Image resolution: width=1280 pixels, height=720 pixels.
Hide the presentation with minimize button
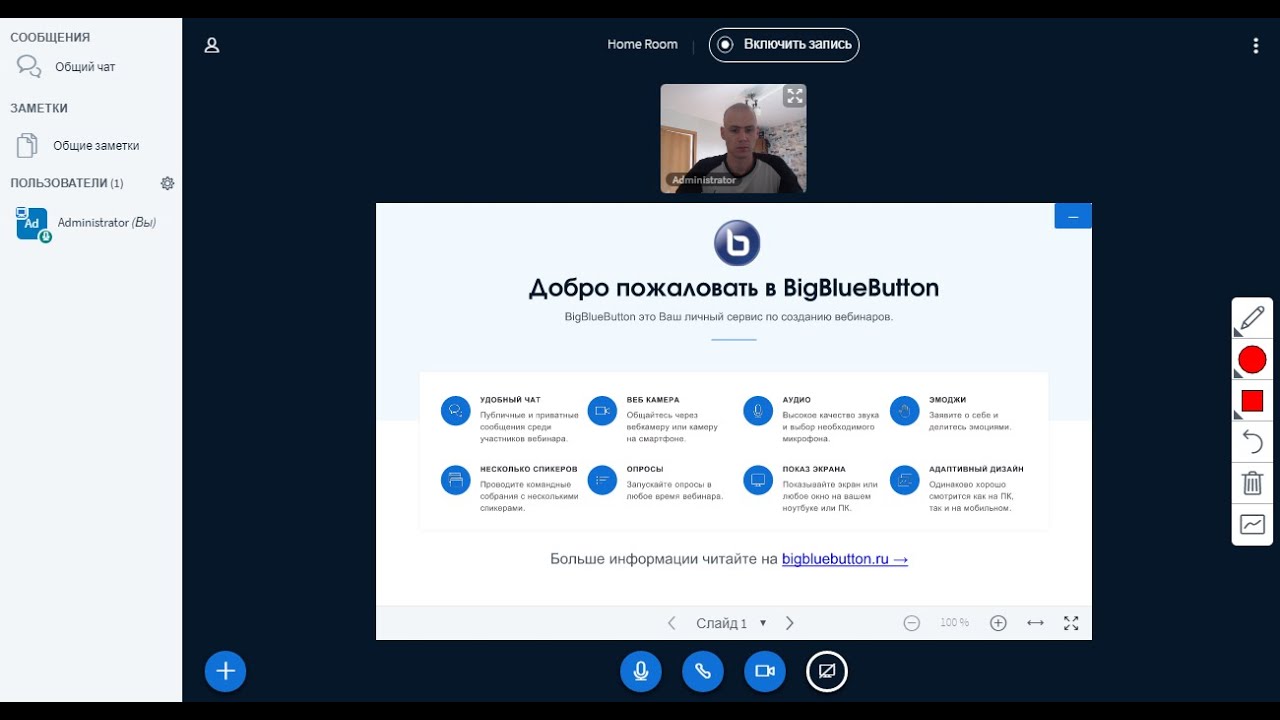click(1073, 216)
